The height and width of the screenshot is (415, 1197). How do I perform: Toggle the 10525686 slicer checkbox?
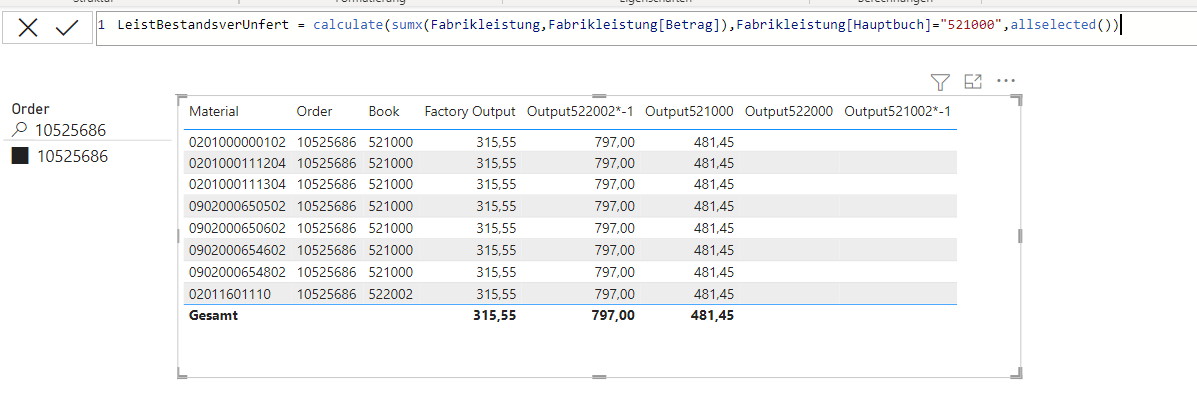click(21, 156)
